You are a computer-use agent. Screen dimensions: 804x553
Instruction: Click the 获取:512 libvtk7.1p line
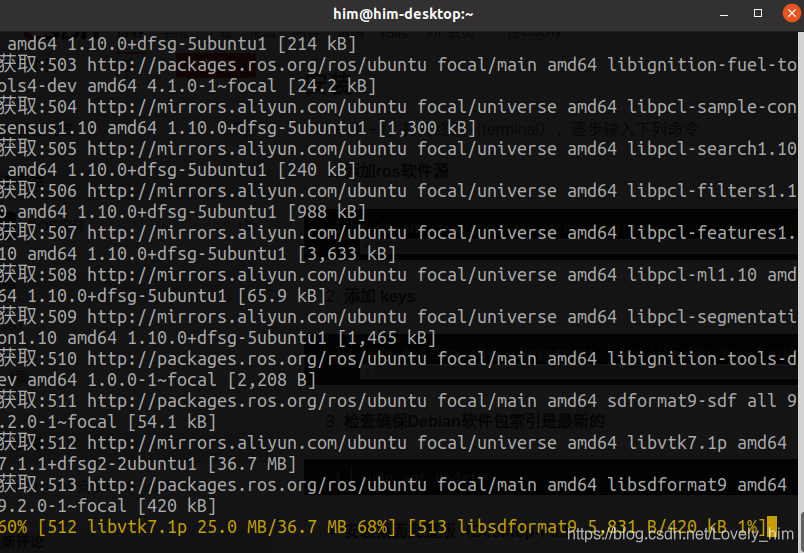tap(393, 443)
